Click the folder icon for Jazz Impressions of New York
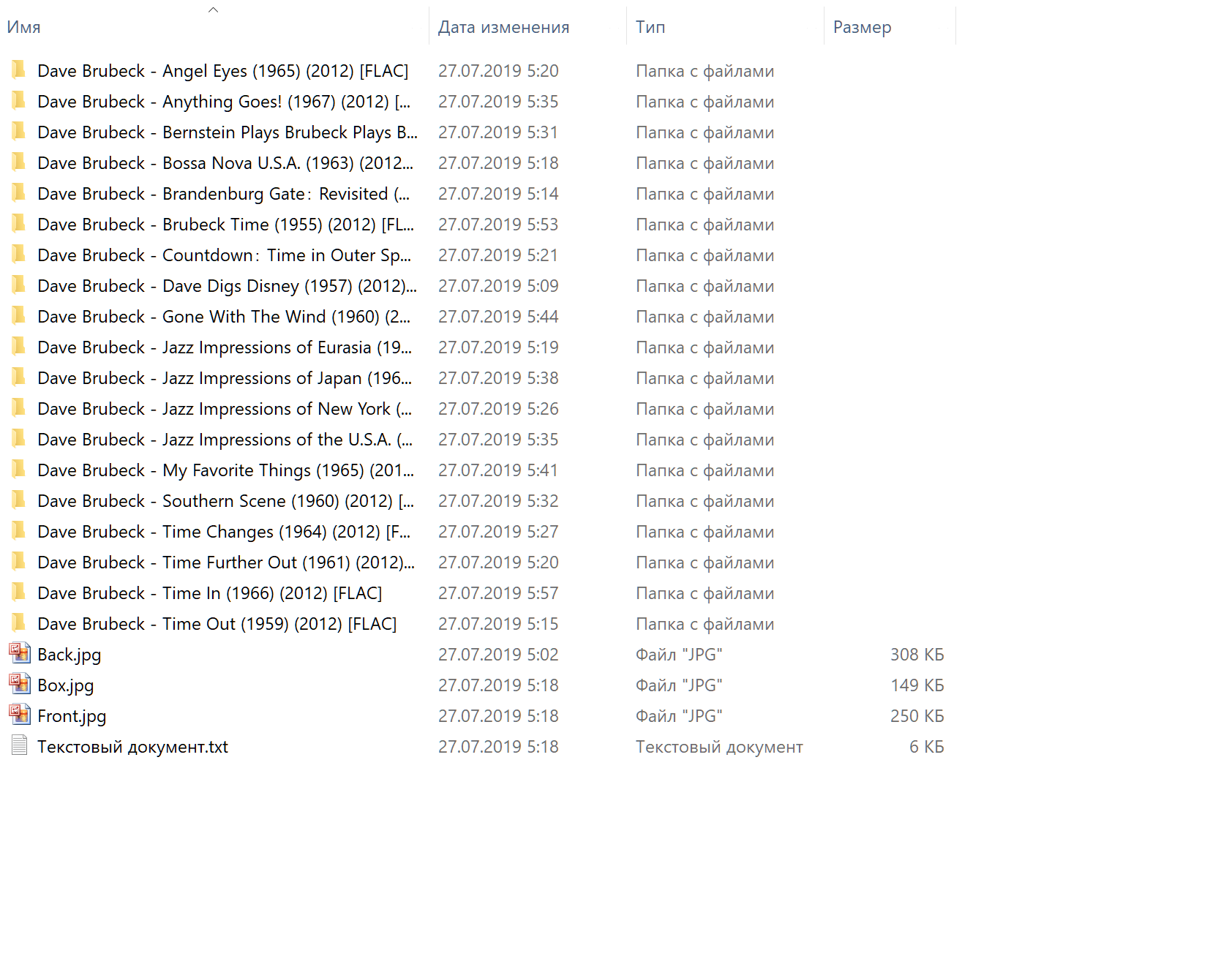This screenshot has width=1232, height=967. coord(19,408)
